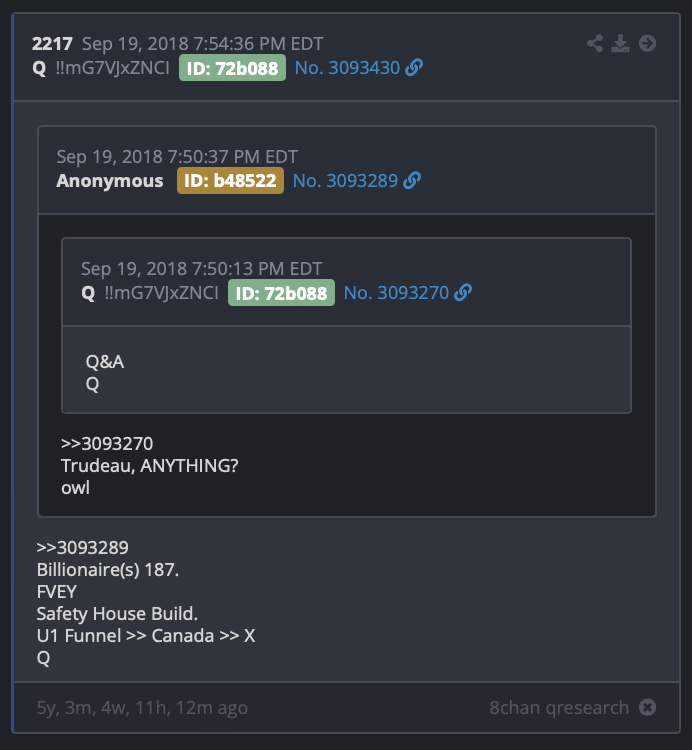Click the Q&A text in nested post
692x750 pixels.
click(x=105, y=362)
